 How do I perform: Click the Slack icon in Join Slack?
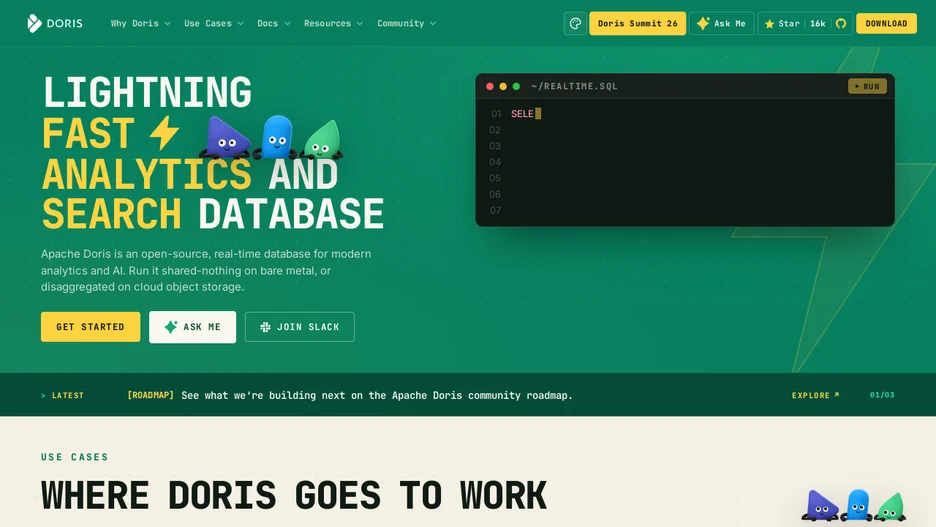click(265, 327)
